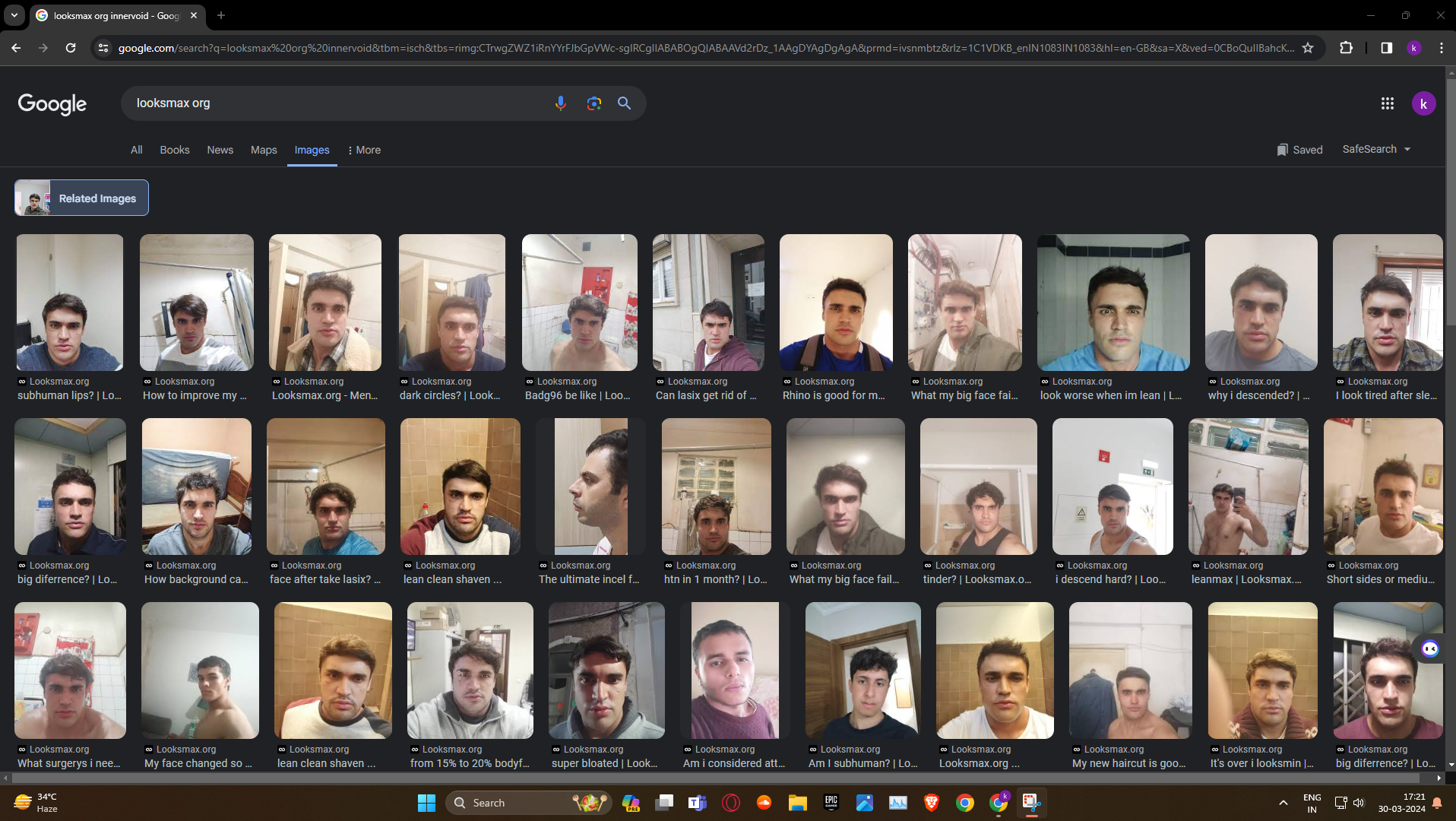Viewport: 1456px width, 821px height.
Task: Click the 'from 15% to 20% bodyf...' thumbnail
Action: [470, 670]
